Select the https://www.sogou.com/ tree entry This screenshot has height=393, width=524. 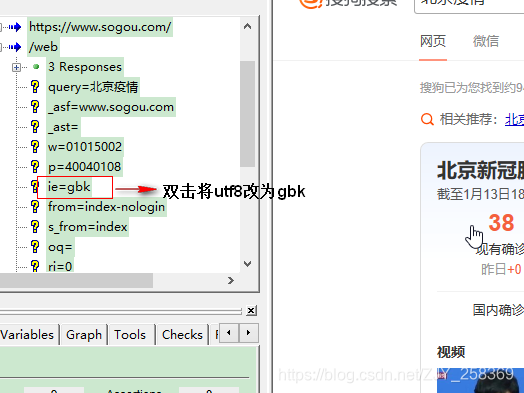[x=100, y=27]
